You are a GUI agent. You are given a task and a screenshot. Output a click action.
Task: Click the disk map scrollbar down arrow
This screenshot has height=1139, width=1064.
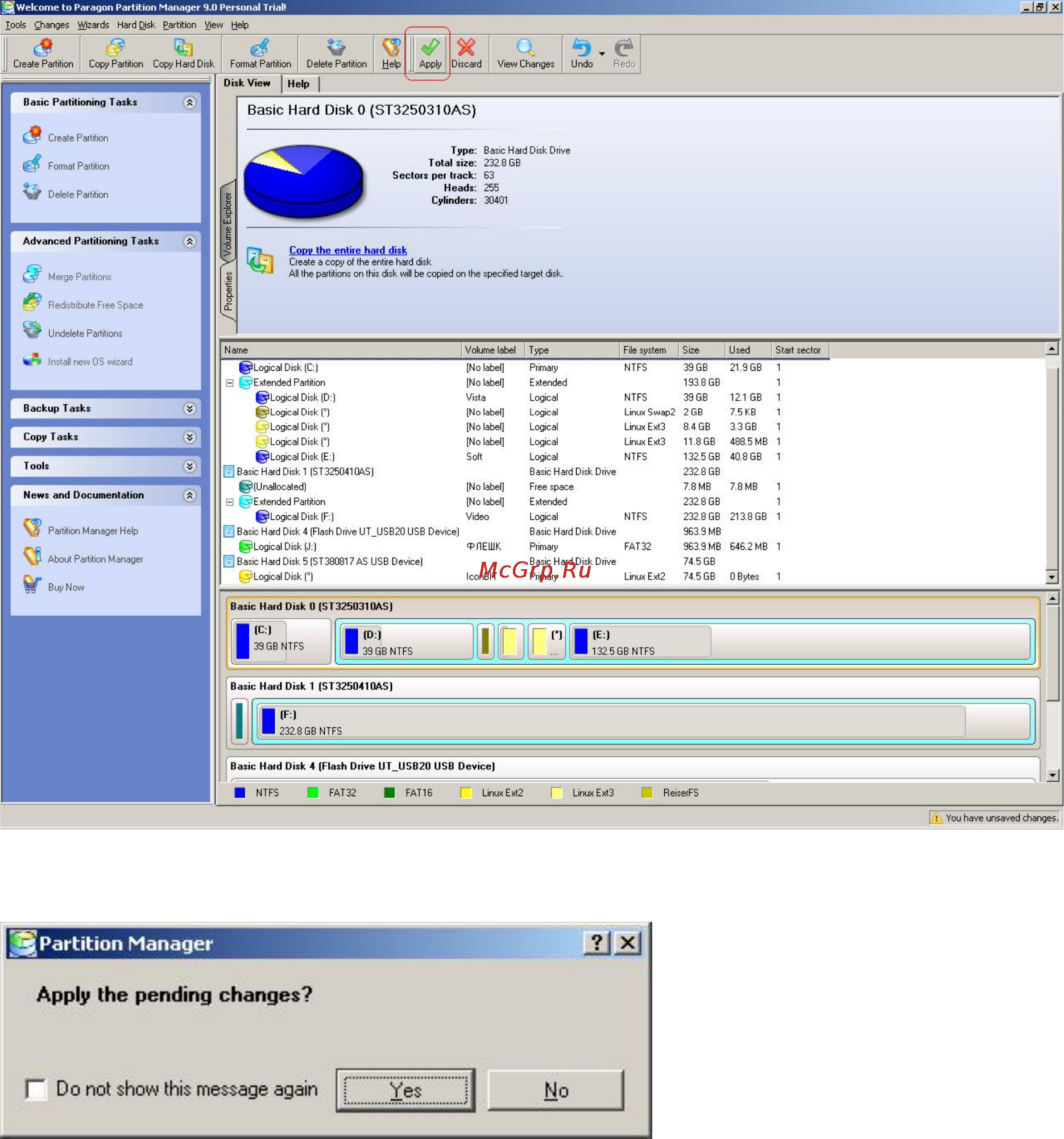[1053, 776]
